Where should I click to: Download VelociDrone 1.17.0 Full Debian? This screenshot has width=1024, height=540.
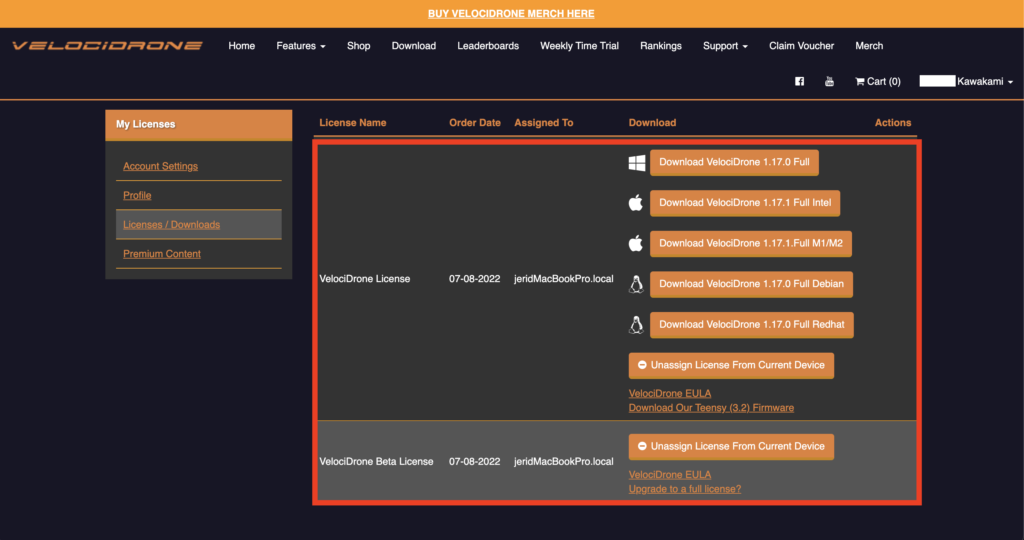[x=752, y=284]
